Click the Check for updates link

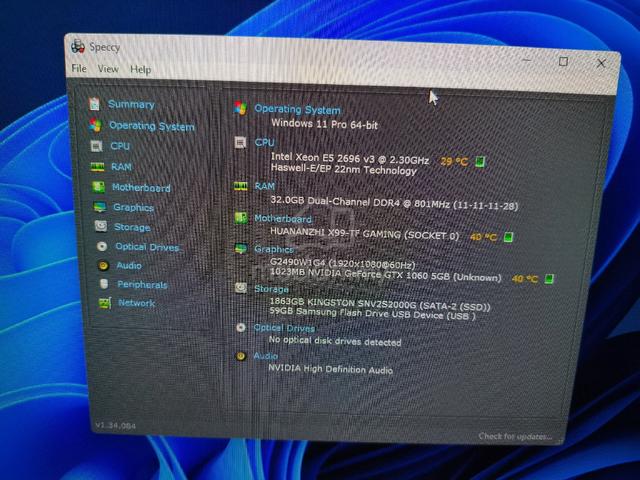[515, 436]
